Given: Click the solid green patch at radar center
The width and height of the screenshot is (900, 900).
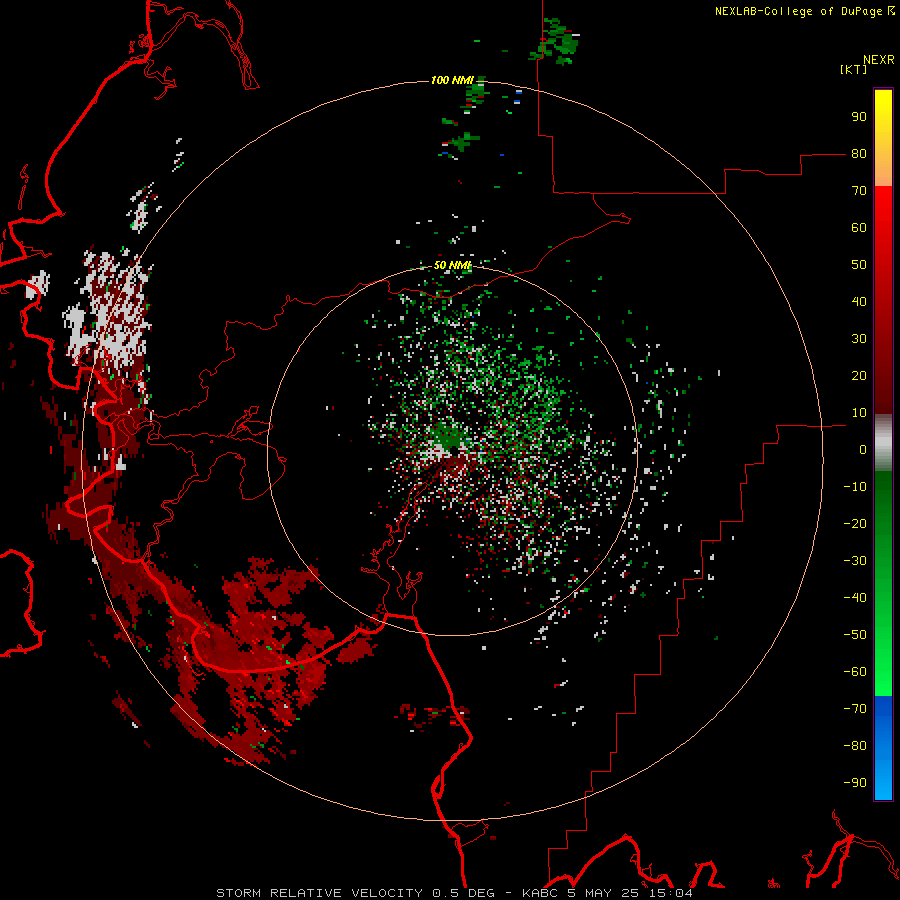Looking at the screenshot, I should tap(448, 437).
